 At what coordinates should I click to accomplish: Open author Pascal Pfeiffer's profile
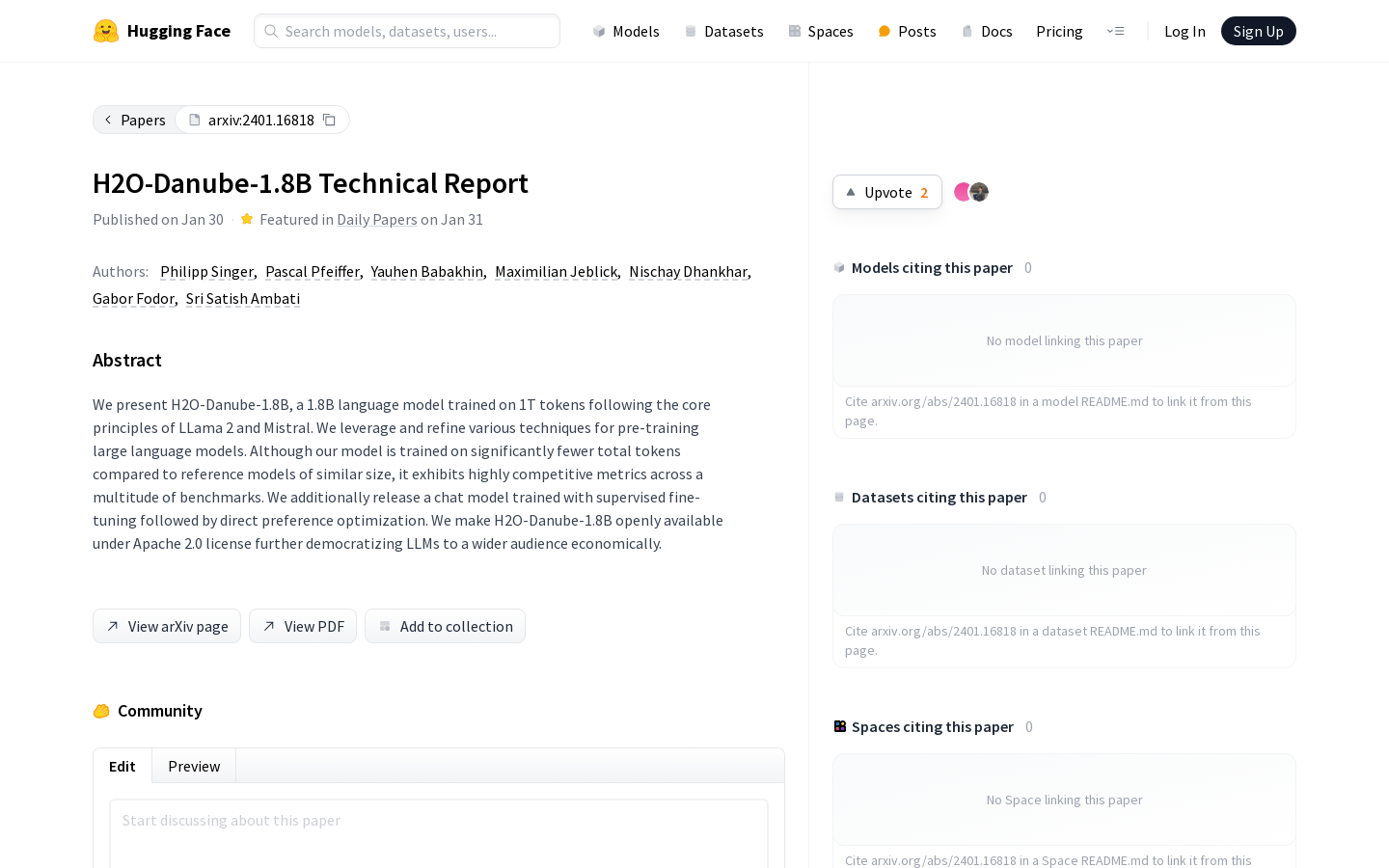pyautogui.click(x=313, y=271)
